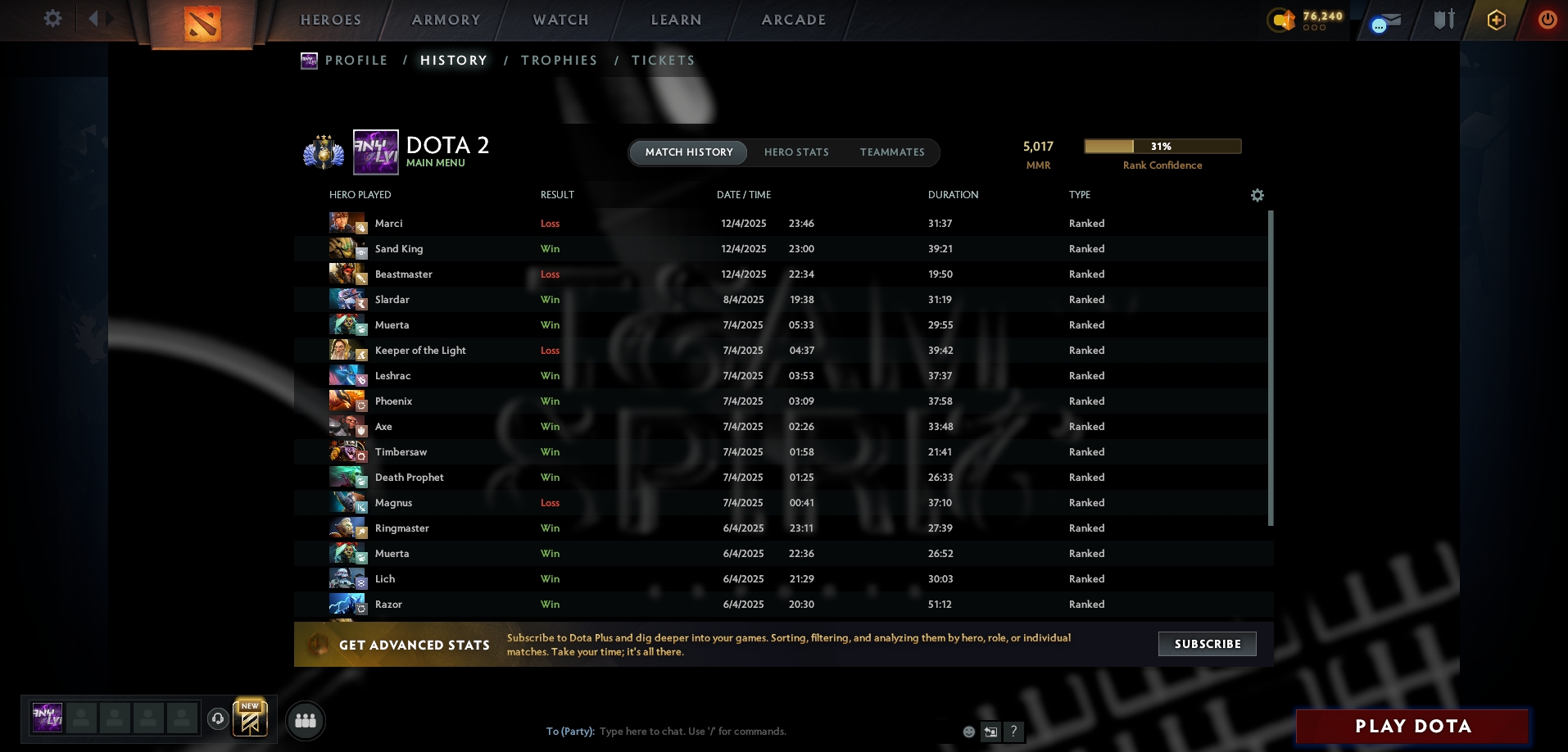The width and height of the screenshot is (1568, 752).
Task: Click the GET ADVANCED STATS banner title
Action: [x=415, y=646]
